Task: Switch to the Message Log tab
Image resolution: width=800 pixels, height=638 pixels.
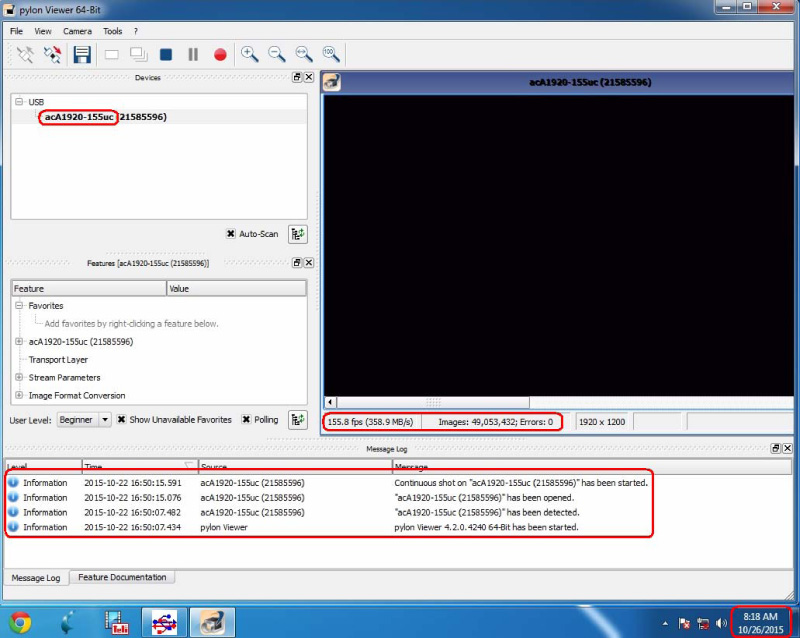Action: pyautogui.click(x=36, y=578)
